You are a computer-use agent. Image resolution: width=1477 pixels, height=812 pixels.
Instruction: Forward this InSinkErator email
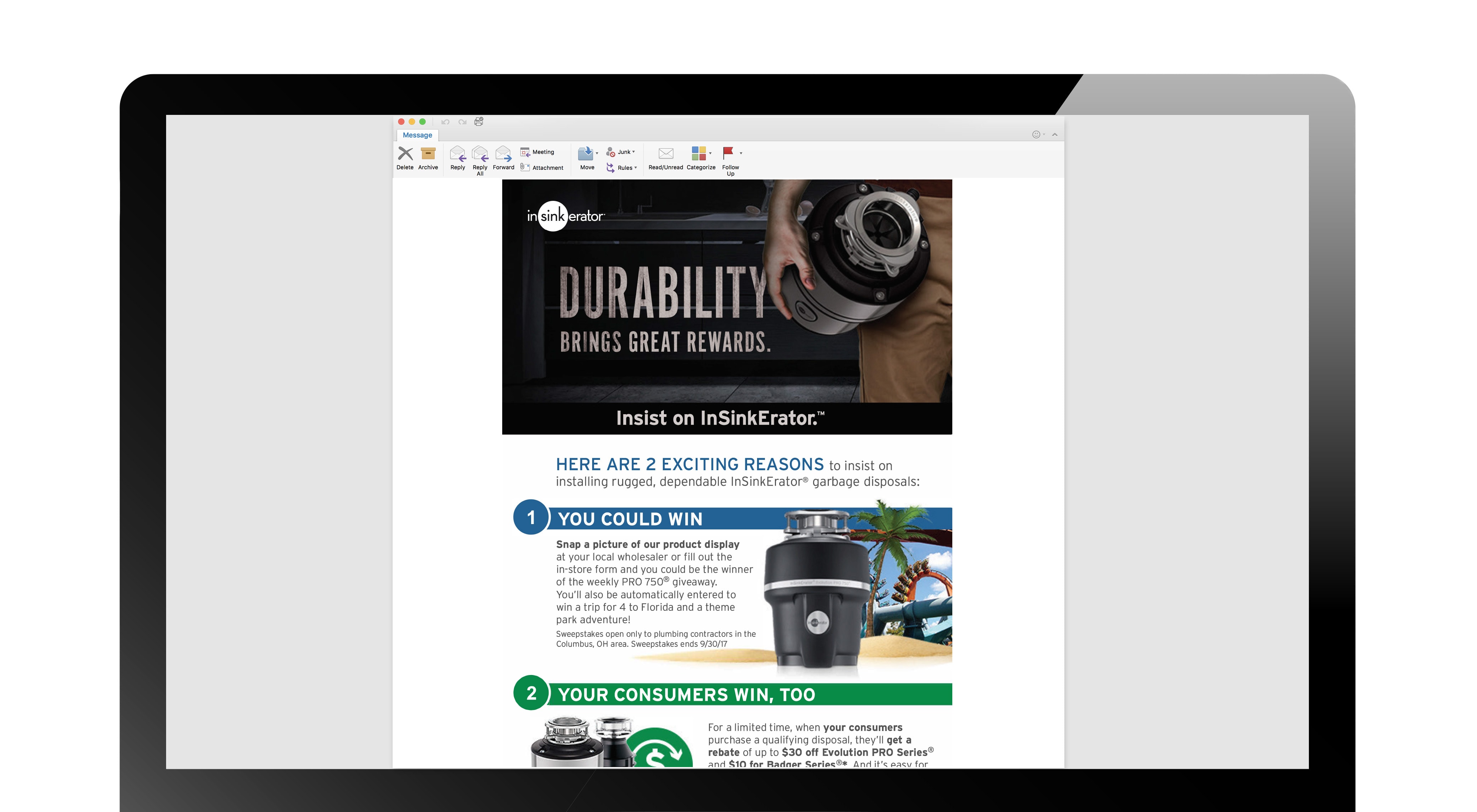tap(503, 158)
